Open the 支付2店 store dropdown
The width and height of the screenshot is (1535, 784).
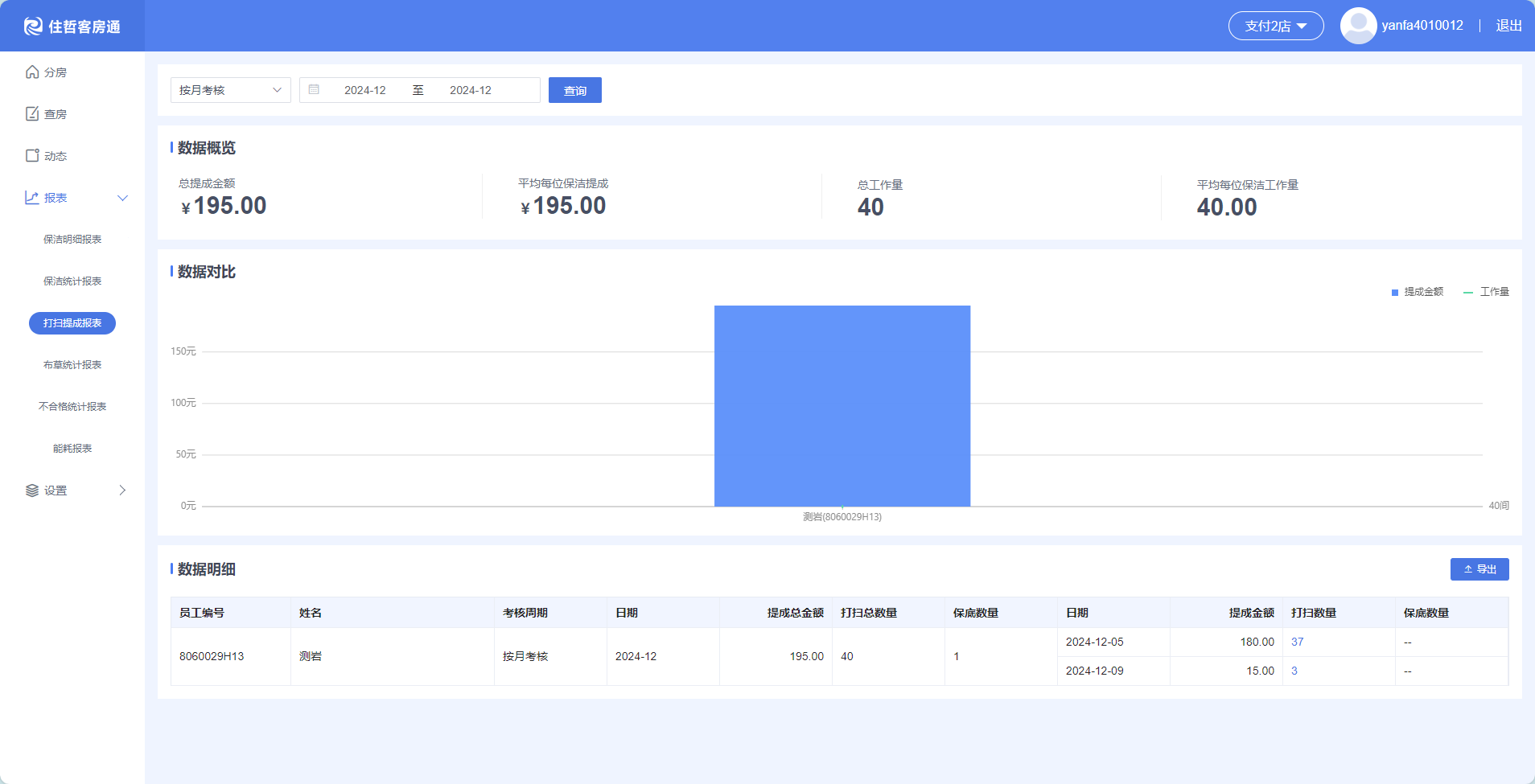click(x=1276, y=26)
